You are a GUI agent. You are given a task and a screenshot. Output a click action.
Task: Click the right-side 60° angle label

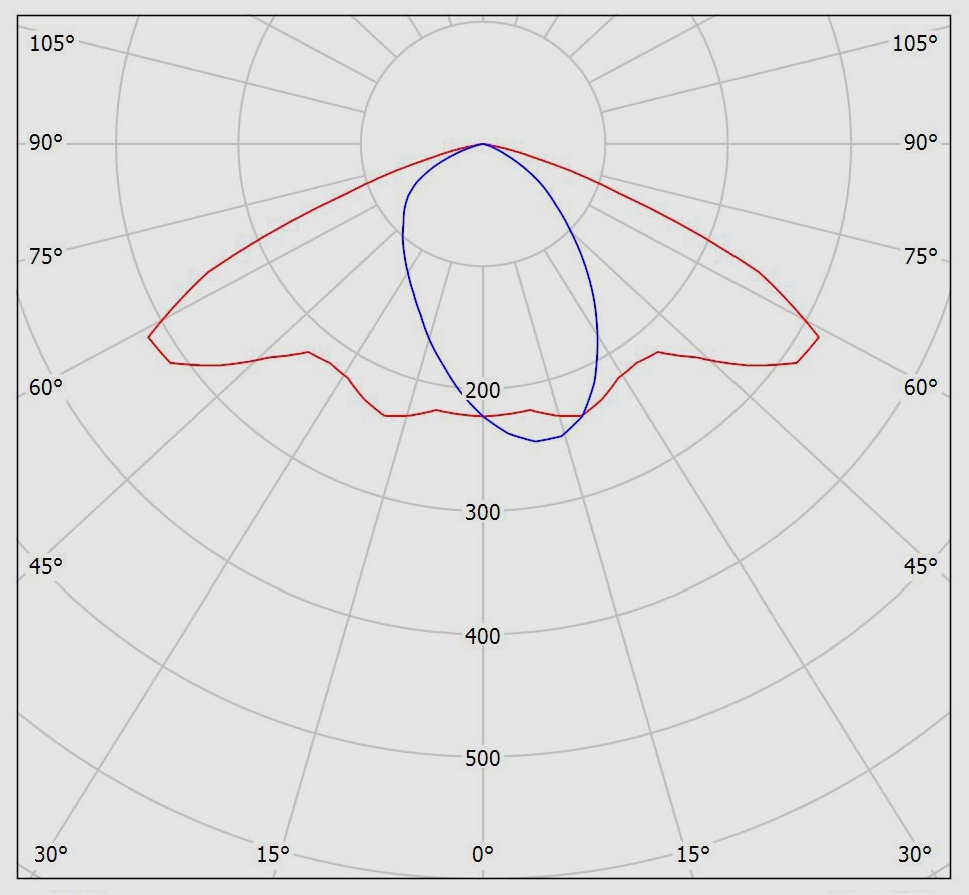920,388
